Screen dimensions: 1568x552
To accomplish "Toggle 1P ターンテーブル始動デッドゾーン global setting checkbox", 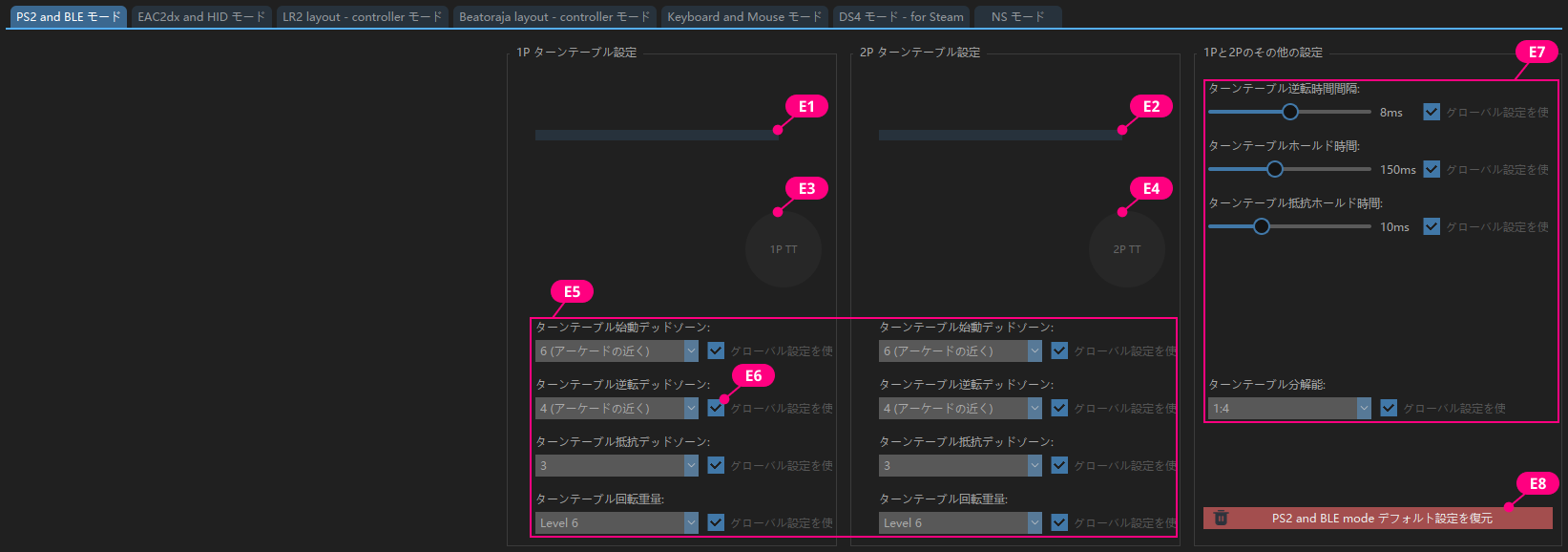I will pos(716,350).
